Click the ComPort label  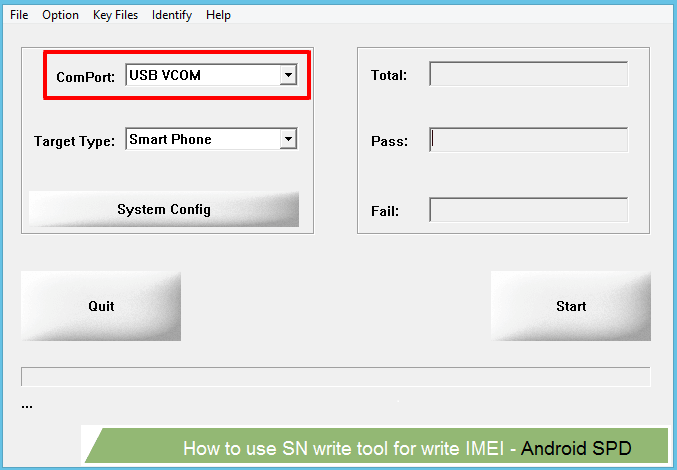(85, 77)
